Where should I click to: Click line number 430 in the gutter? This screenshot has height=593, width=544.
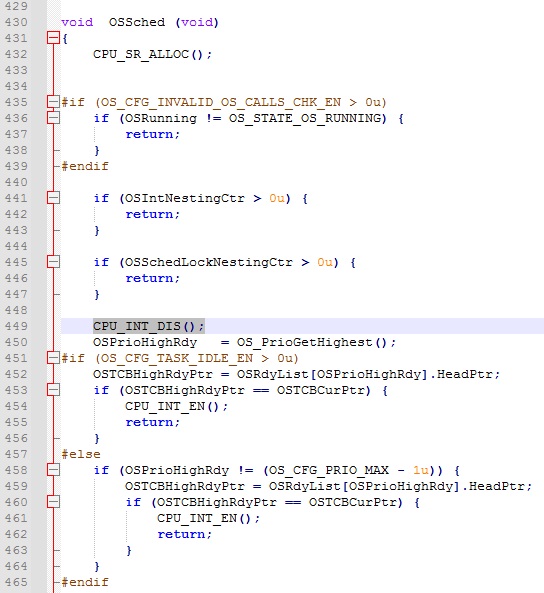16,22
